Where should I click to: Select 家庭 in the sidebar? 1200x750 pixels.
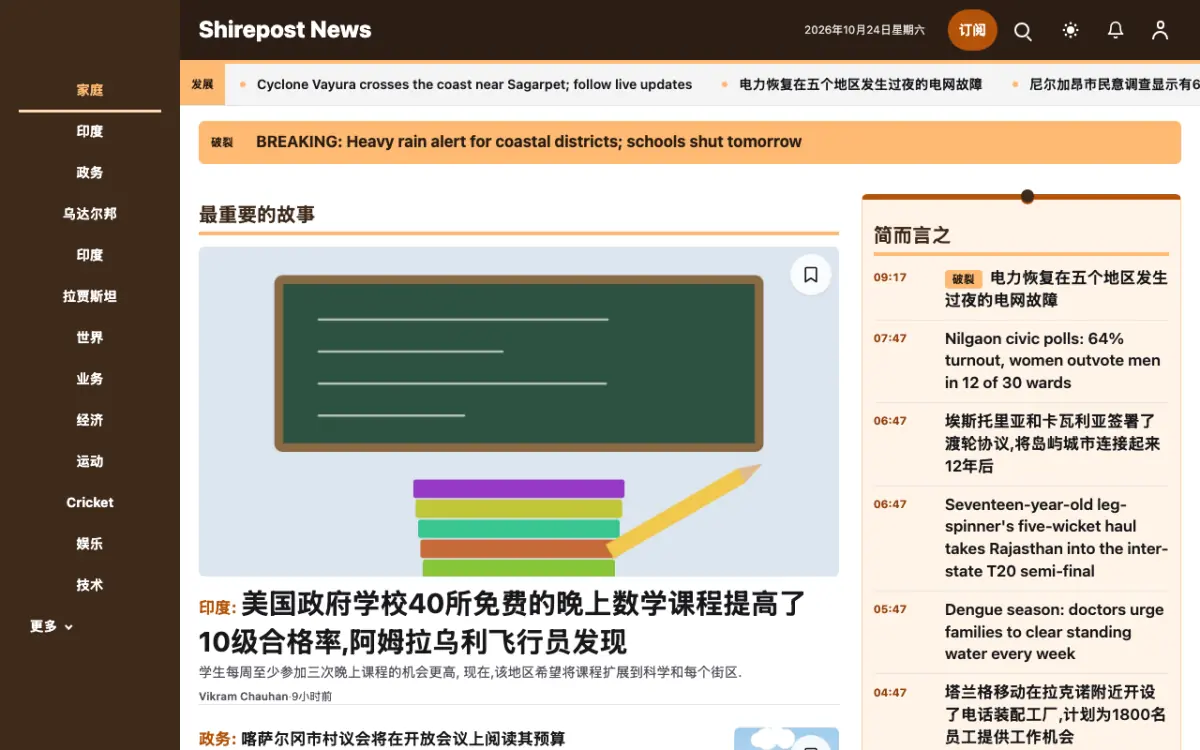coord(90,90)
